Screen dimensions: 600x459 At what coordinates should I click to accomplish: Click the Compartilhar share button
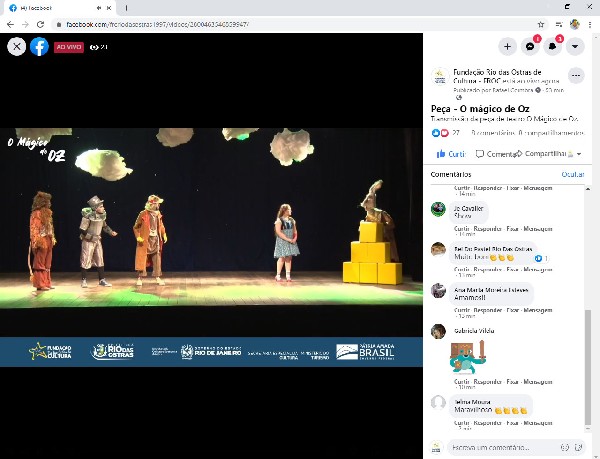(x=541, y=154)
